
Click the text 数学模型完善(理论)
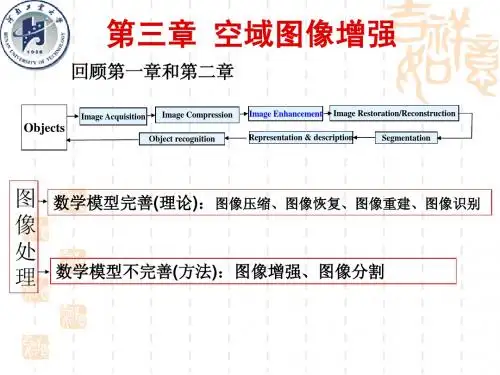tap(126, 203)
